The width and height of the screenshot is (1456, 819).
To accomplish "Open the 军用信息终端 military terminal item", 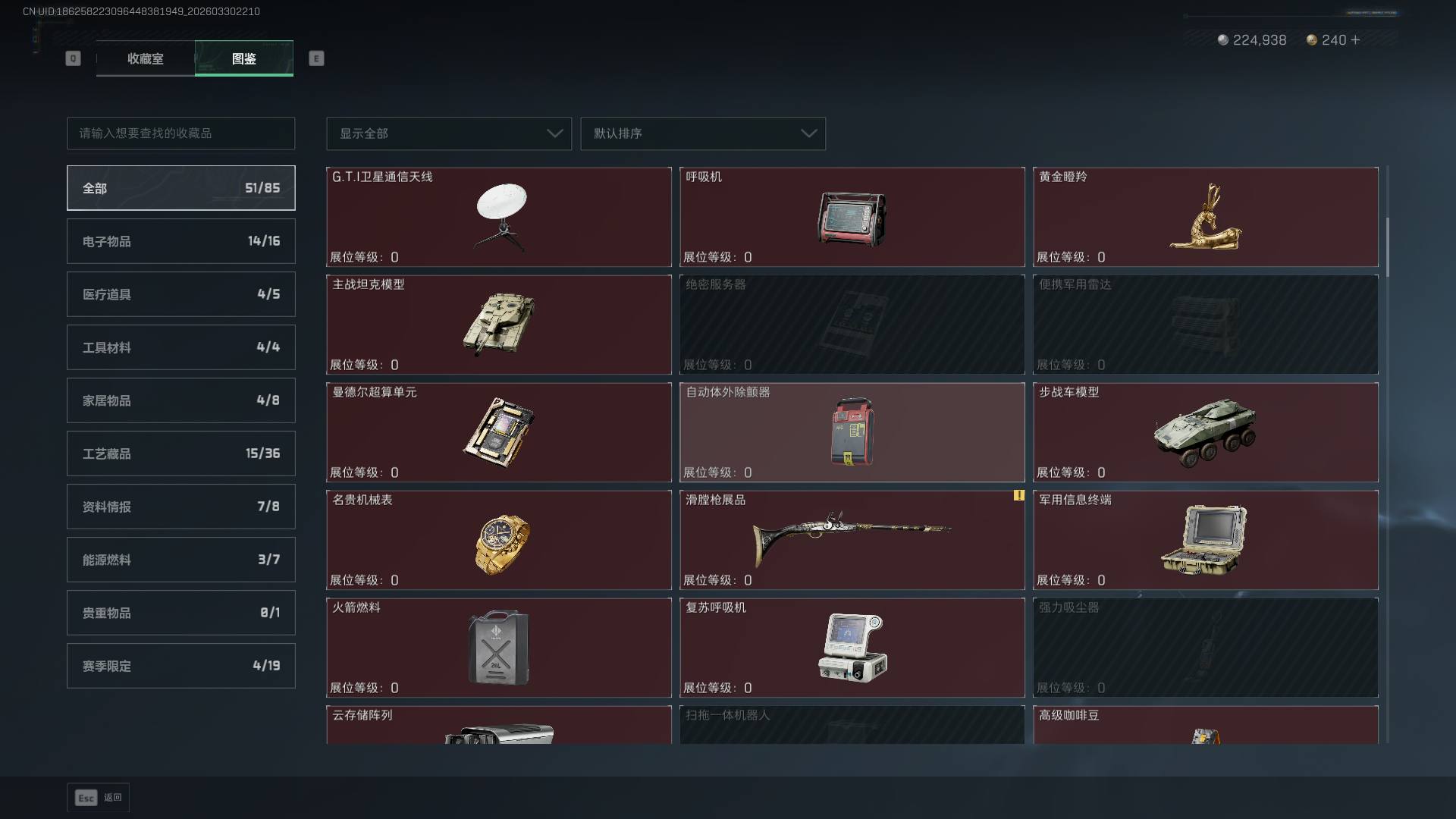I will 1205,540.
